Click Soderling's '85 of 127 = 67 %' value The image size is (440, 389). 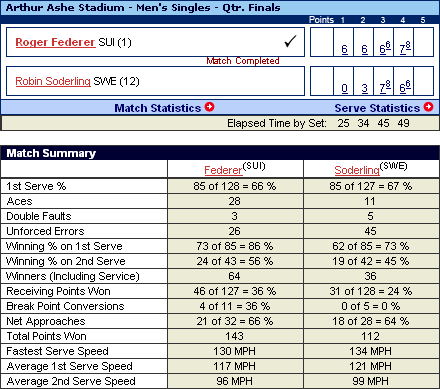371,186
